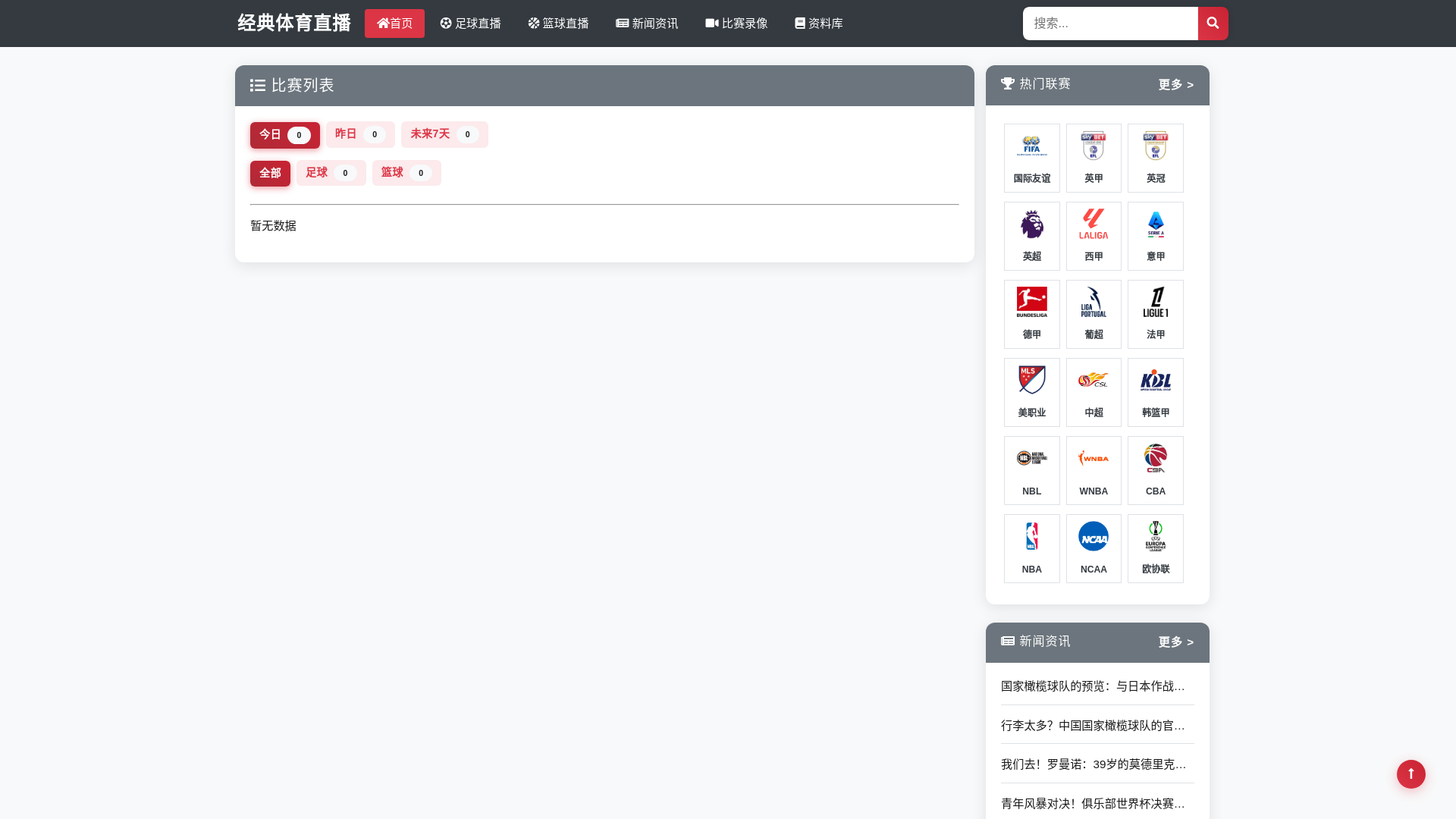Image resolution: width=1456 pixels, height=819 pixels.
Task: Open news article 青年风暴对决
Action: (1093, 804)
